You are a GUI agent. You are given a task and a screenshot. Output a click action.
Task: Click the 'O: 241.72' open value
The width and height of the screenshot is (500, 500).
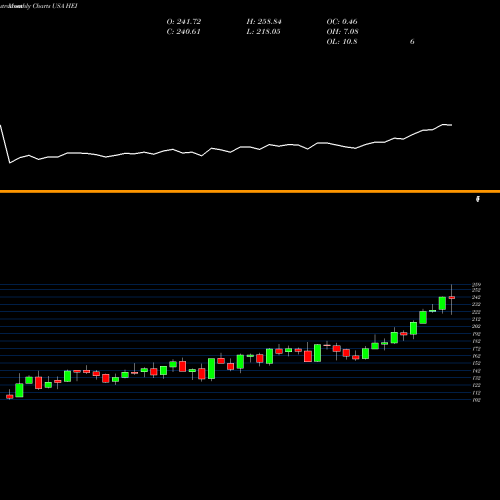pyautogui.click(x=184, y=22)
